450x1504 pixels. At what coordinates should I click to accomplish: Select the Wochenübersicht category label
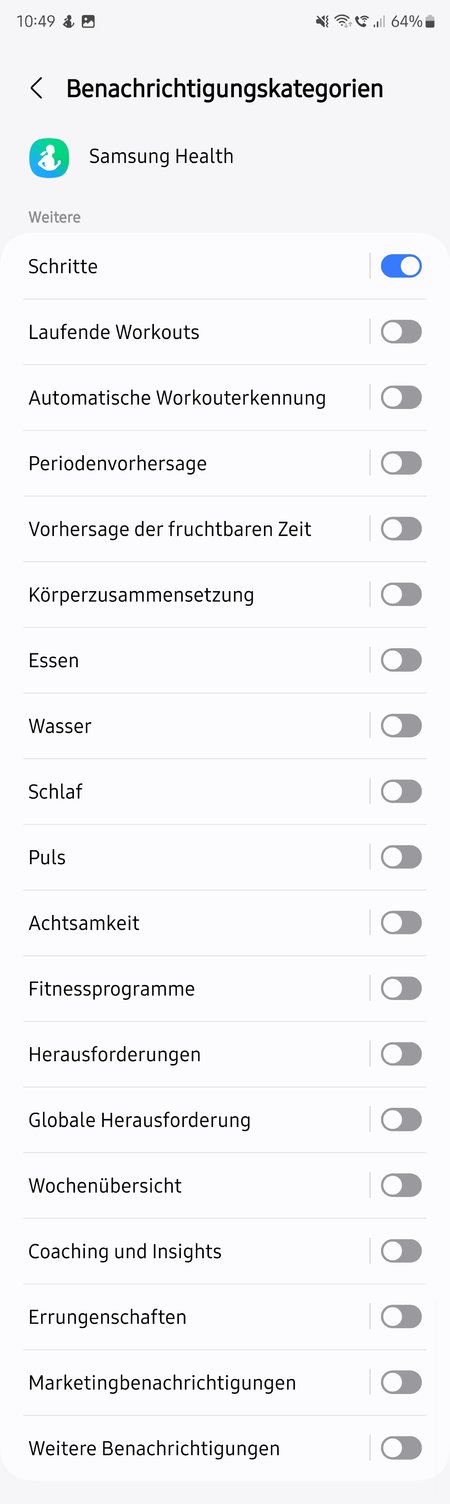tap(105, 1186)
